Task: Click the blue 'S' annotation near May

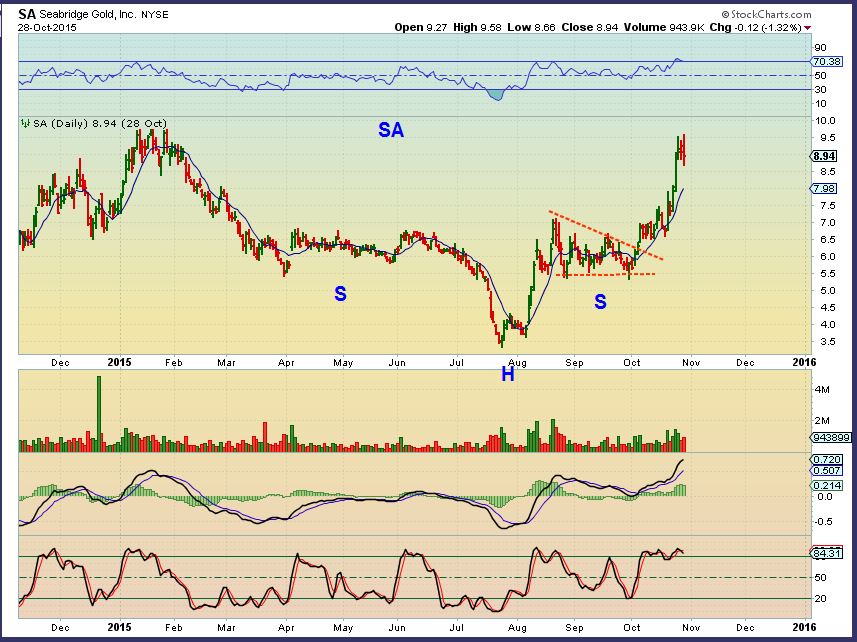Action: point(341,294)
